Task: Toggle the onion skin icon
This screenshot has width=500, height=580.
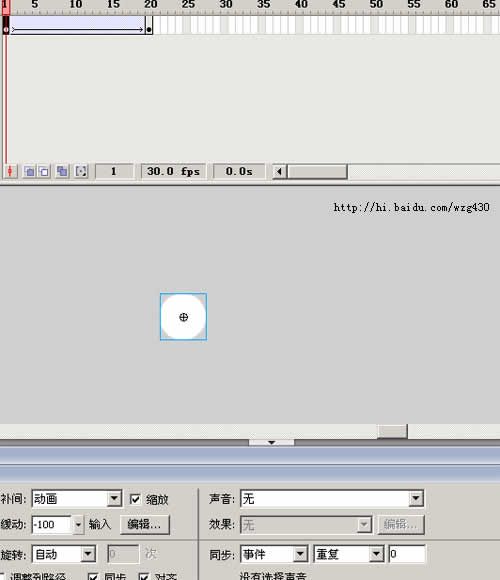Action: (29, 171)
